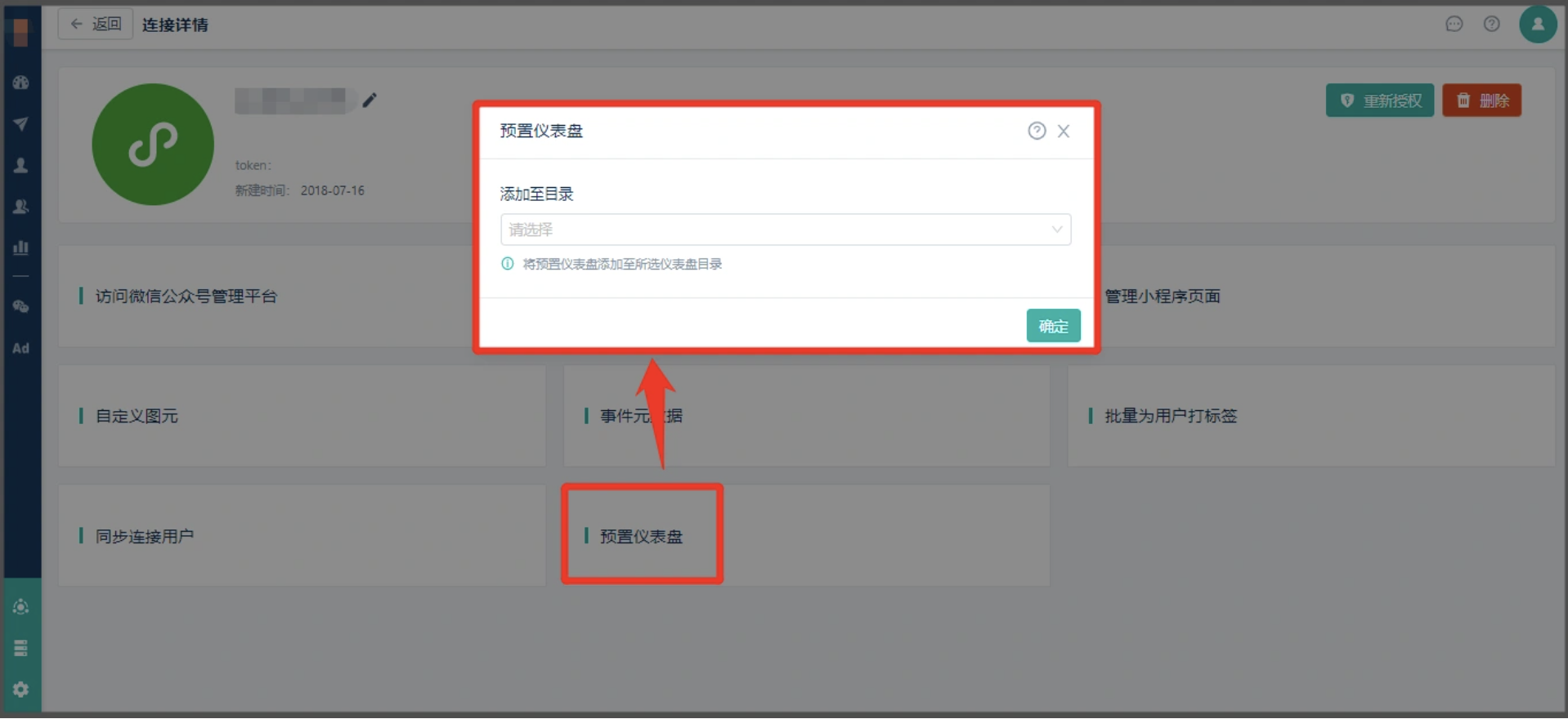Click the pencil edit name icon

click(x=370, y=100)
